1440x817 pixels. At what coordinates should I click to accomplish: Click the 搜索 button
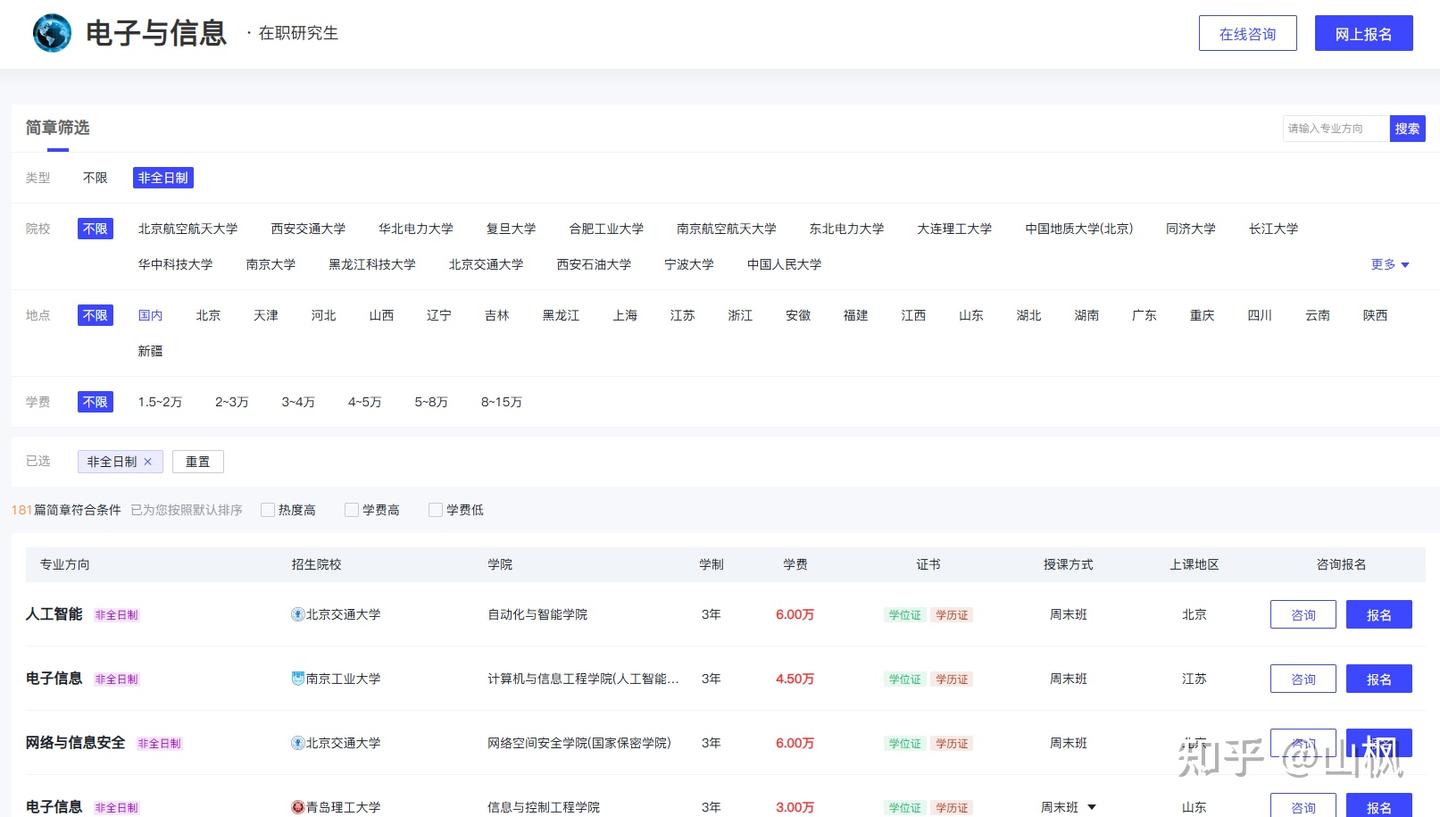pyautogui.click(x=1407, y=129)
